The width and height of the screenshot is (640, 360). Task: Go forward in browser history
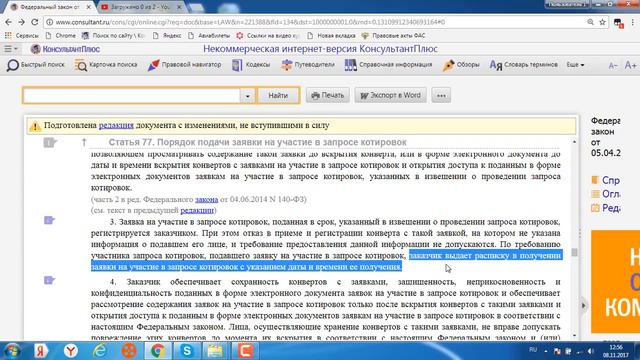click(x=21, y=22)
